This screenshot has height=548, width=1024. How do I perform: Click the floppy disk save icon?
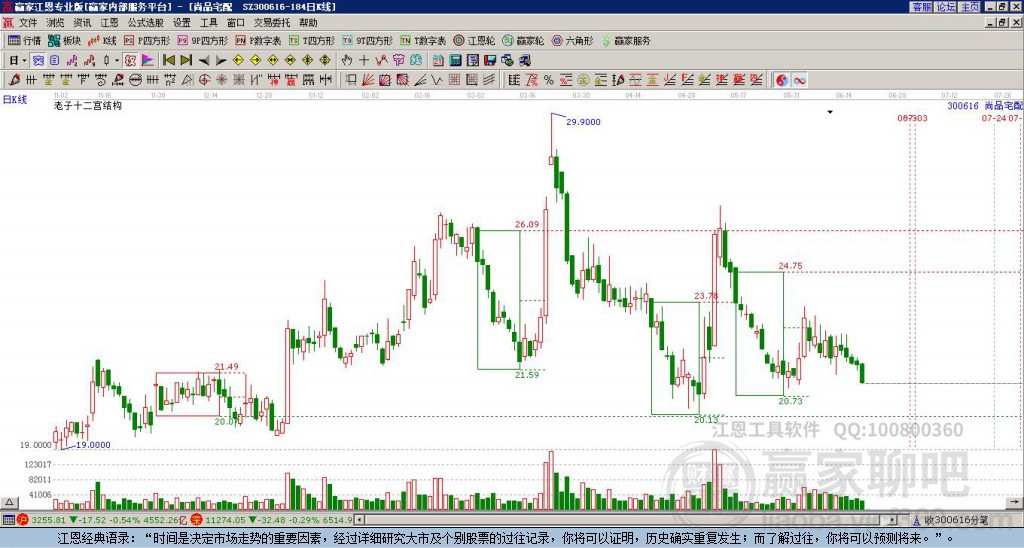pyautogui.click(x=490, y=61)
